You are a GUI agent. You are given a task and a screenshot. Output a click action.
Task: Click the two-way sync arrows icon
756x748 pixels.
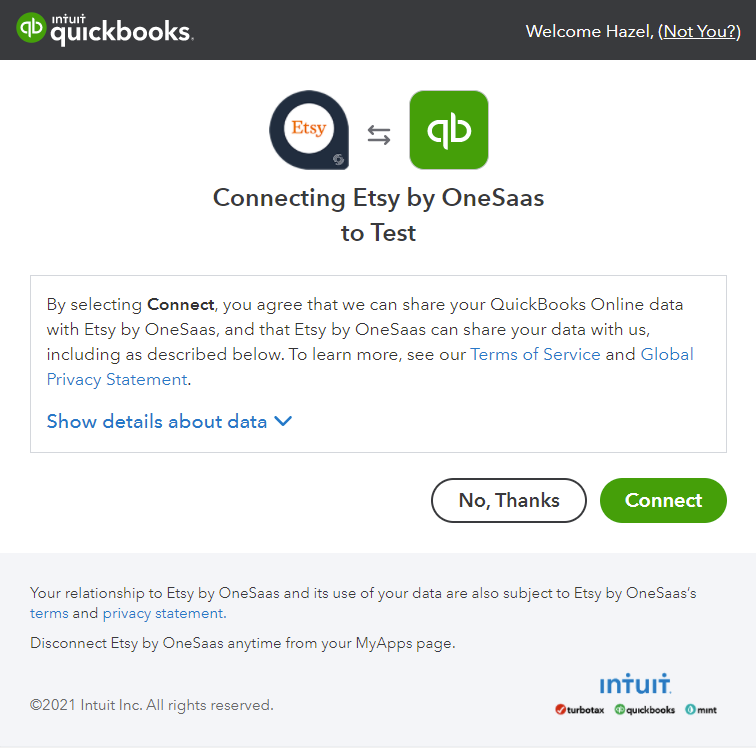tap(379, 135)
